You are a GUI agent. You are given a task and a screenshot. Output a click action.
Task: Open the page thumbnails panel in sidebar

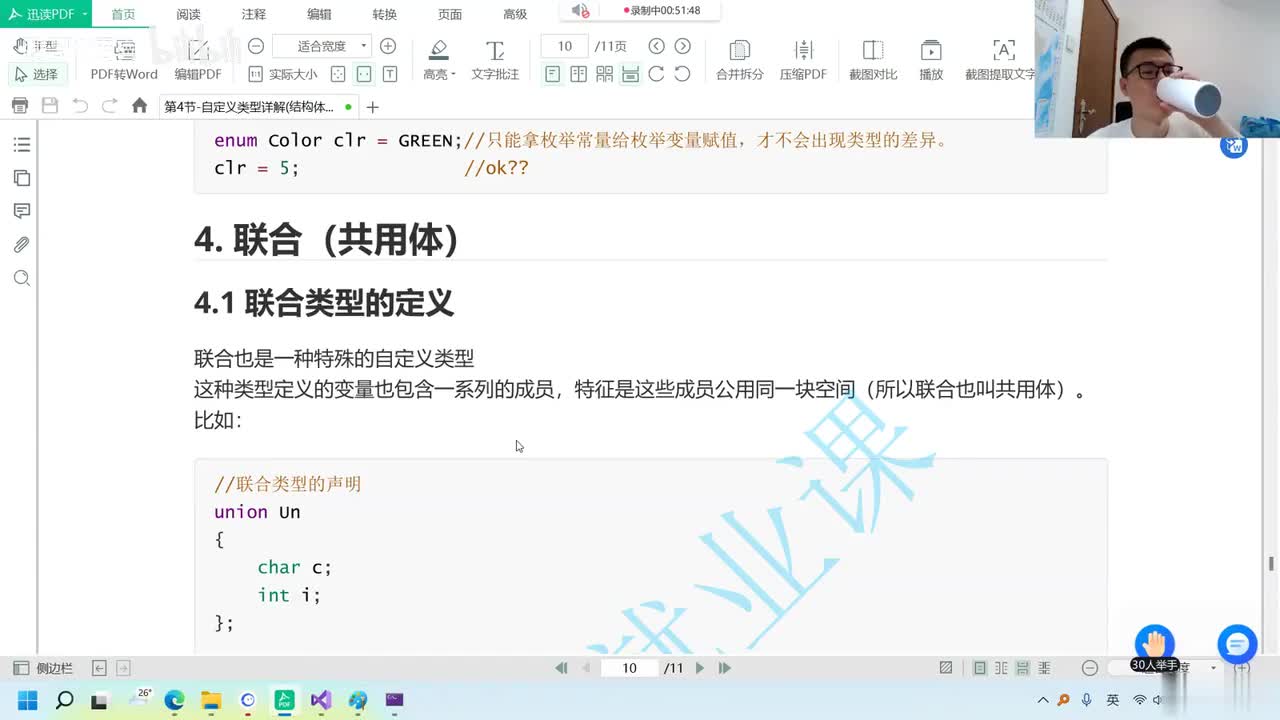tap(21, 178)
